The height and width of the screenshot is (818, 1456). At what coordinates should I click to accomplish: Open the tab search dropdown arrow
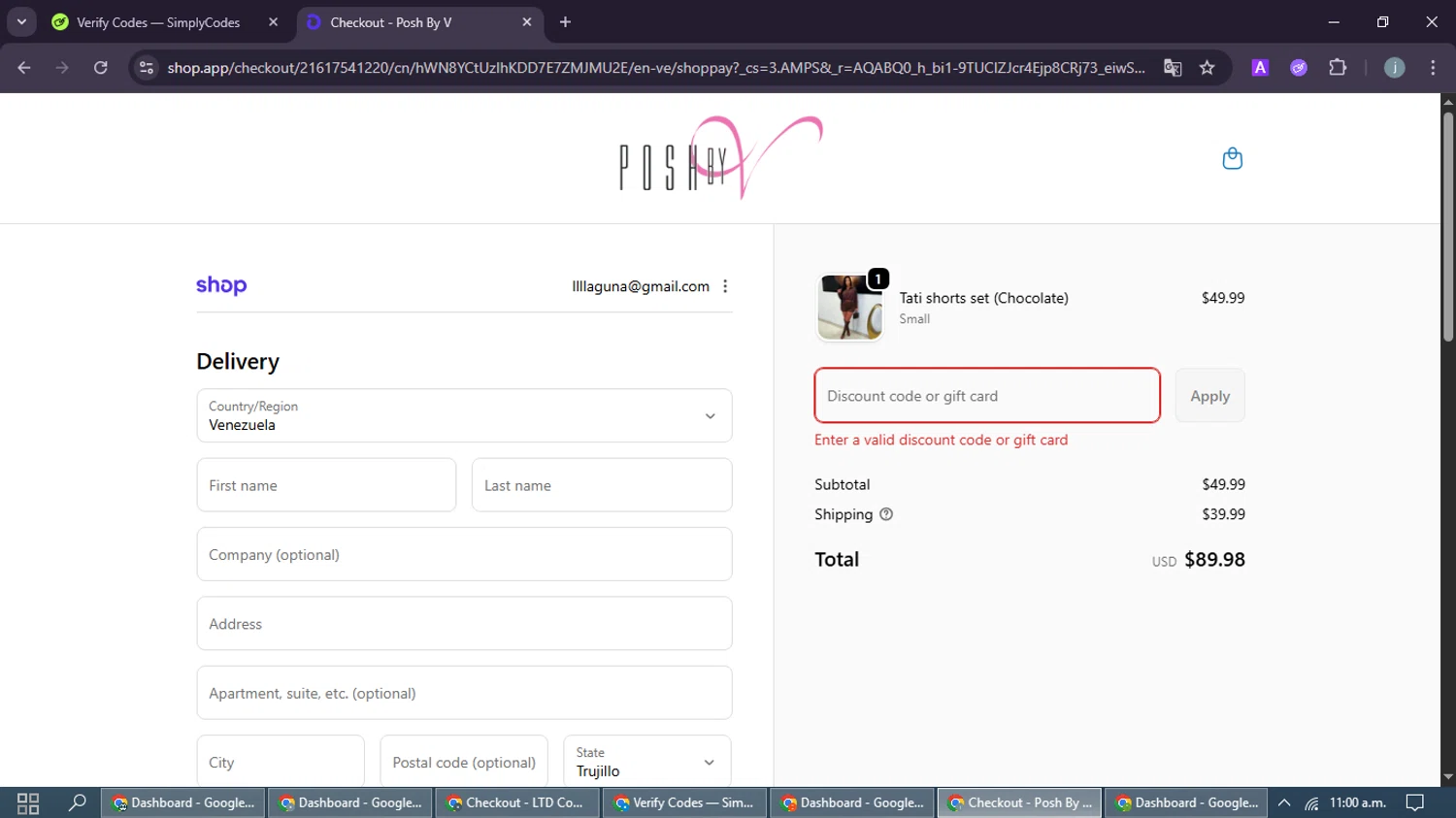(21, 21)
